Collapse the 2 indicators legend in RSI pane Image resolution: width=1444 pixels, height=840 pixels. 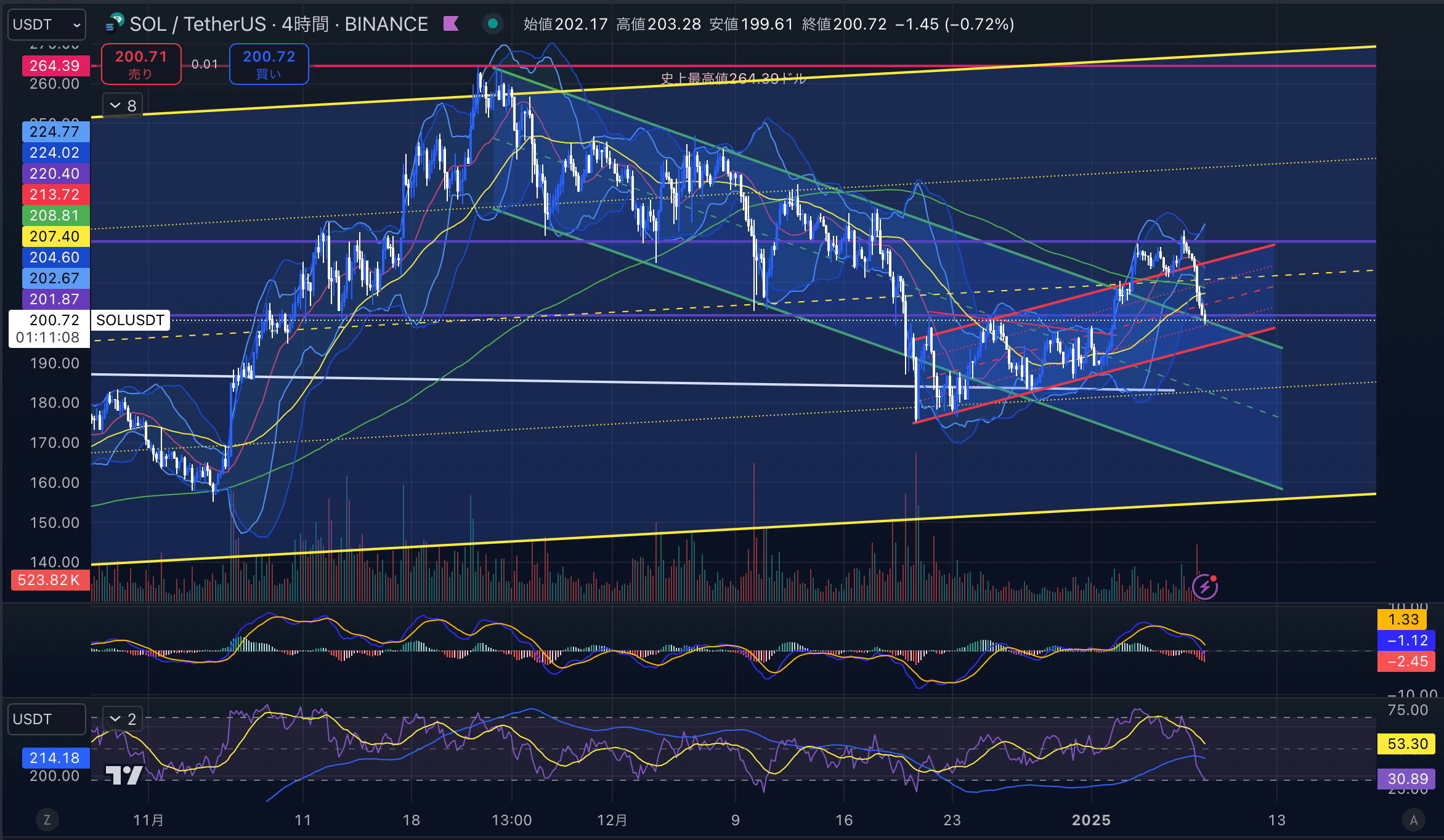pyautogui.click(x=123, y=719)
